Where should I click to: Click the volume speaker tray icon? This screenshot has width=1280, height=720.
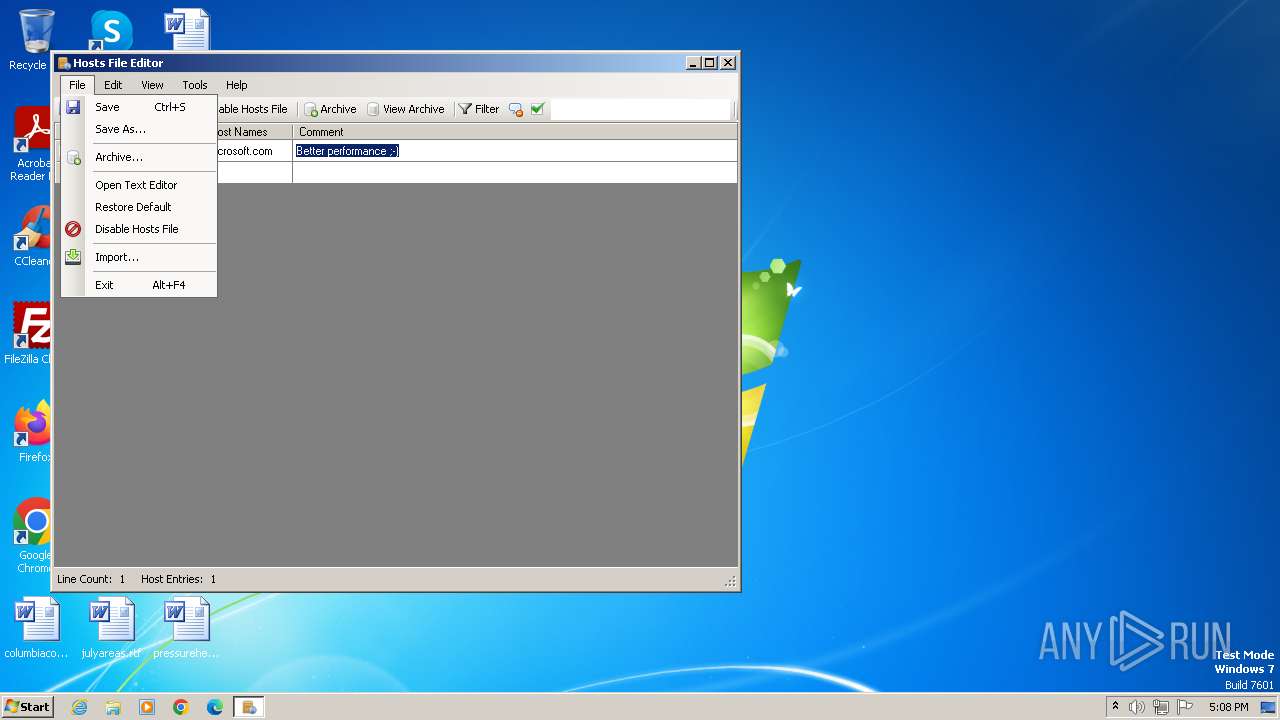tap(1137, 707)
